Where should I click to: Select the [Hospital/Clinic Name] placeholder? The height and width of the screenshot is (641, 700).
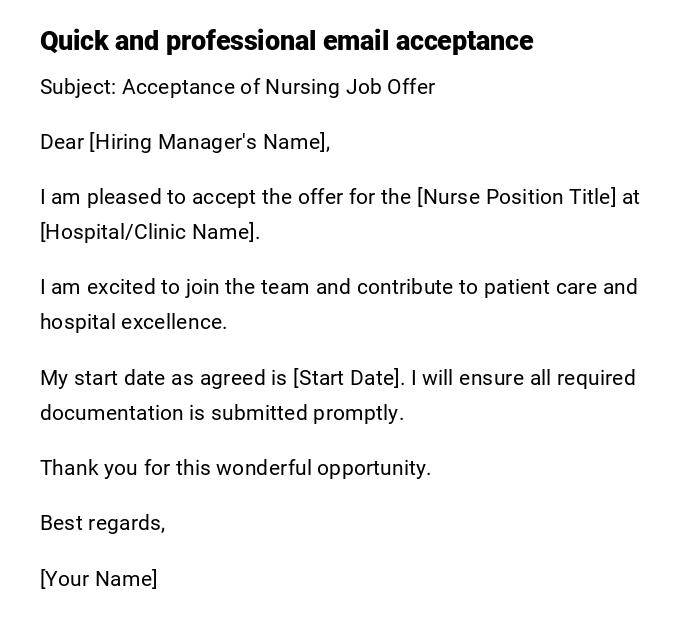tap(149, 232)
